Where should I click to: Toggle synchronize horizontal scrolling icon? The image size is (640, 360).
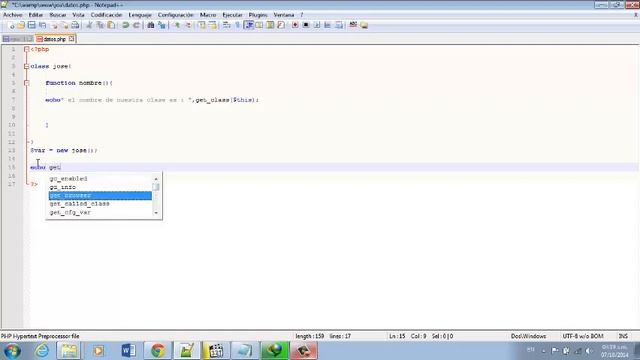pyautogui.click(x=212, y=25)
